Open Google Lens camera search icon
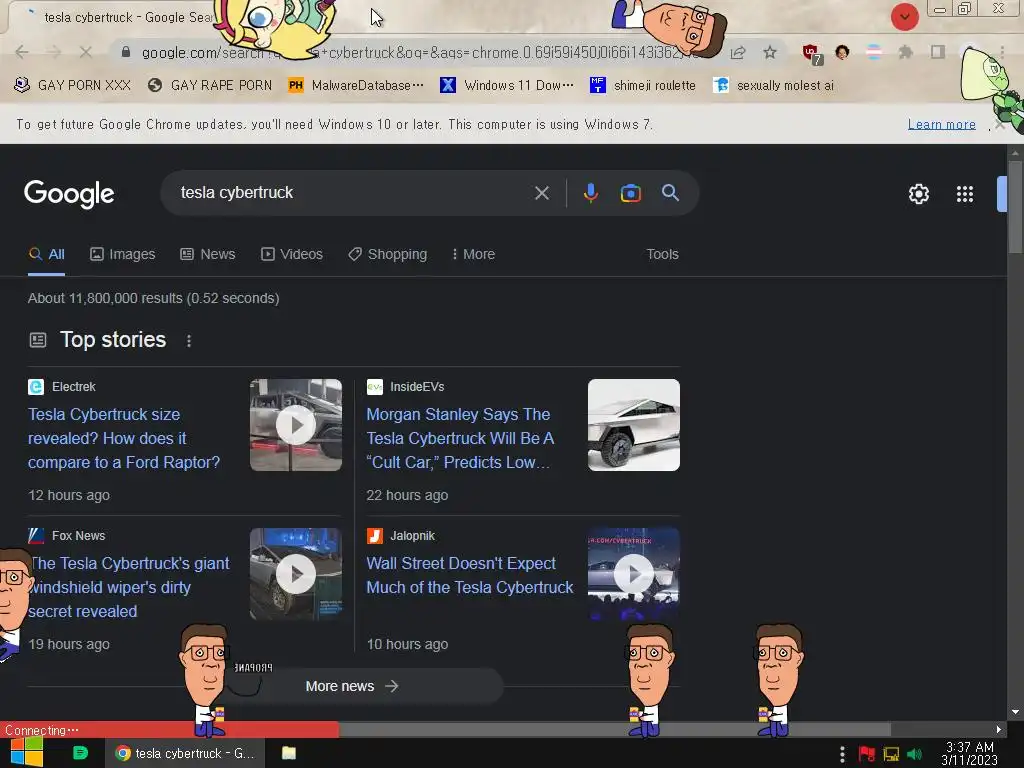This screenshot has height=768, width=1024. point(630,193)
